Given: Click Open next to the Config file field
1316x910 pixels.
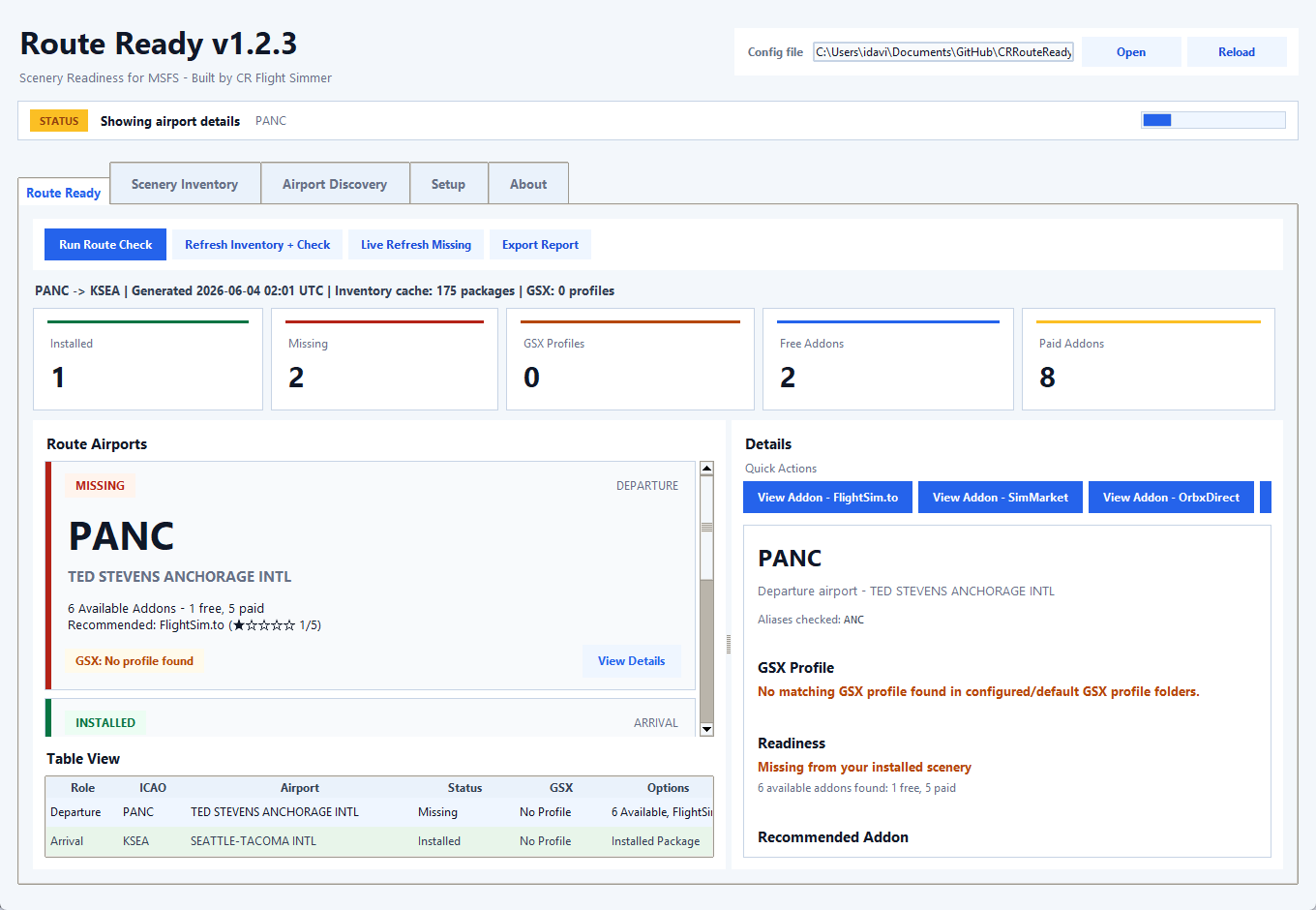Looking at the screenshot, I should [1131, 52].
